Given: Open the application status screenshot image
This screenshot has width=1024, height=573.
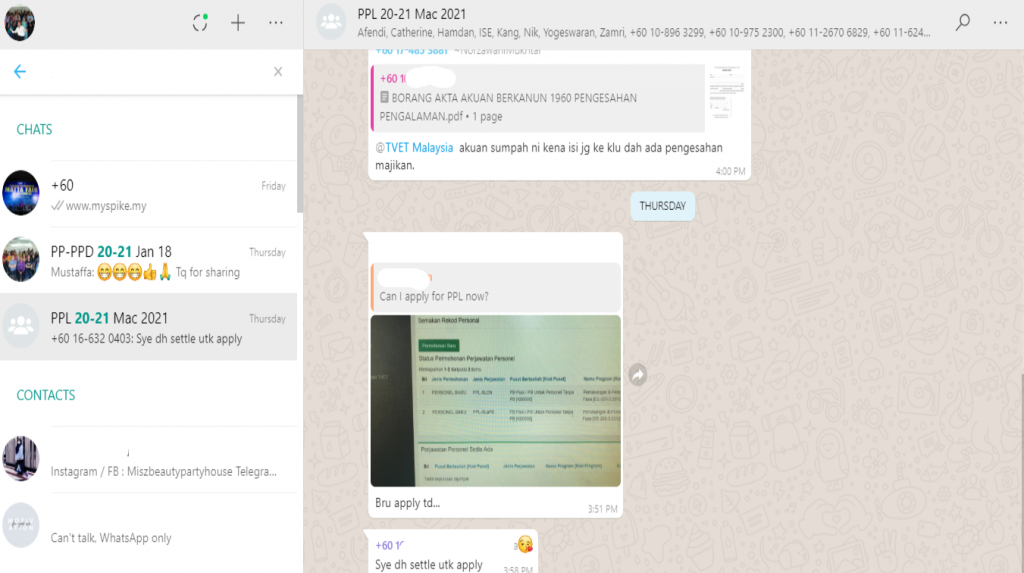Looking at the screenshot, I should [x=496, y=401].
